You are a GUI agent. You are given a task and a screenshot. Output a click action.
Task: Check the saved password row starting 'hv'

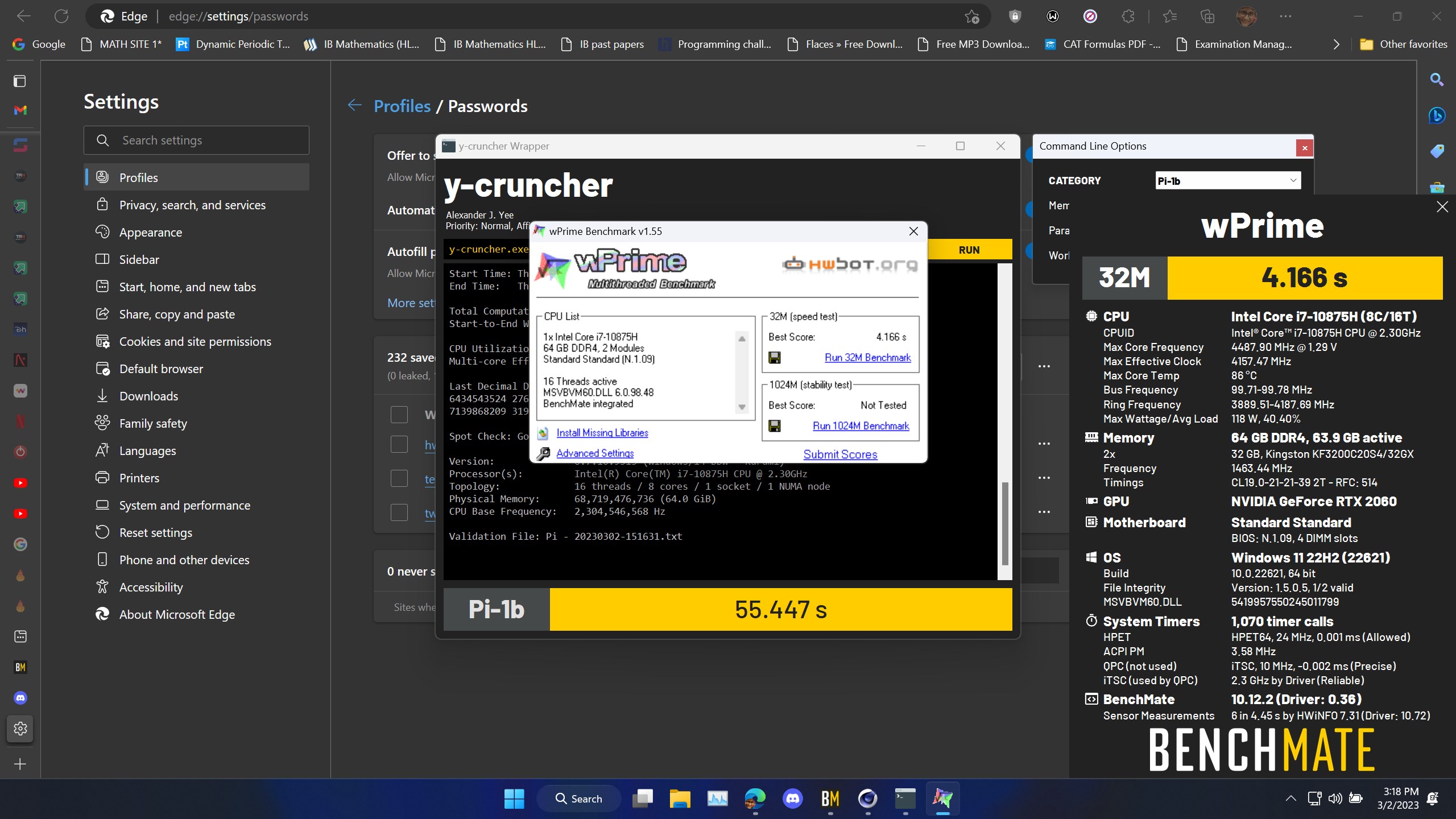tap(399, 444)
